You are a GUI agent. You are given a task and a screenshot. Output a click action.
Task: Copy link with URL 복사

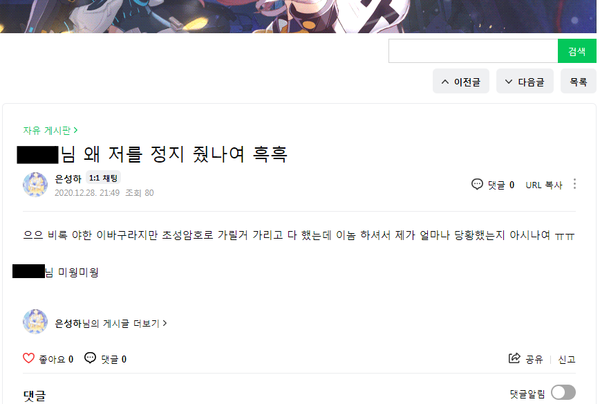click(544, 185)
